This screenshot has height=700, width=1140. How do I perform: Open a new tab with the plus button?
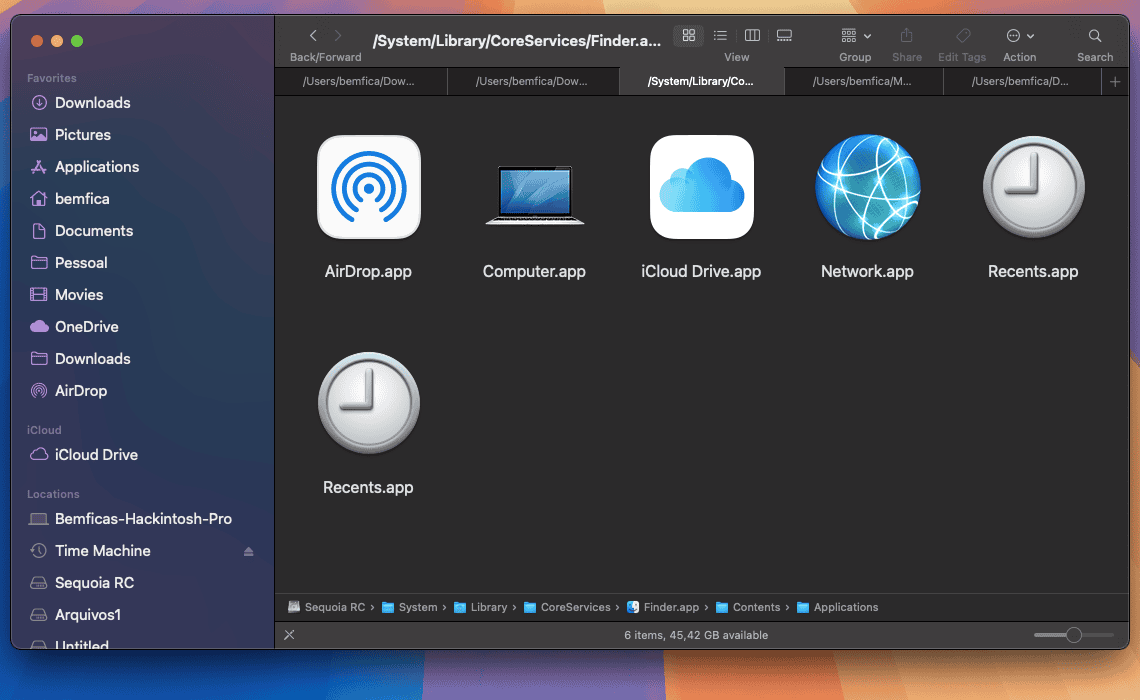click(1114, 81)
